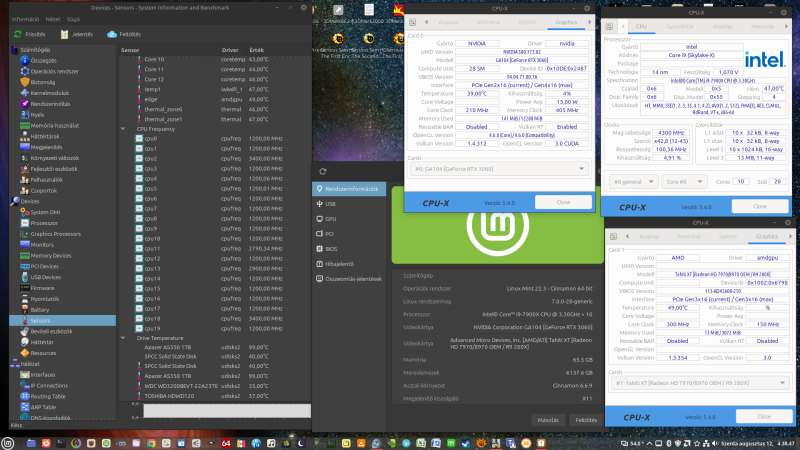
Task: Open the Linux Mint menu on taskbar
Action: (7, 443)
